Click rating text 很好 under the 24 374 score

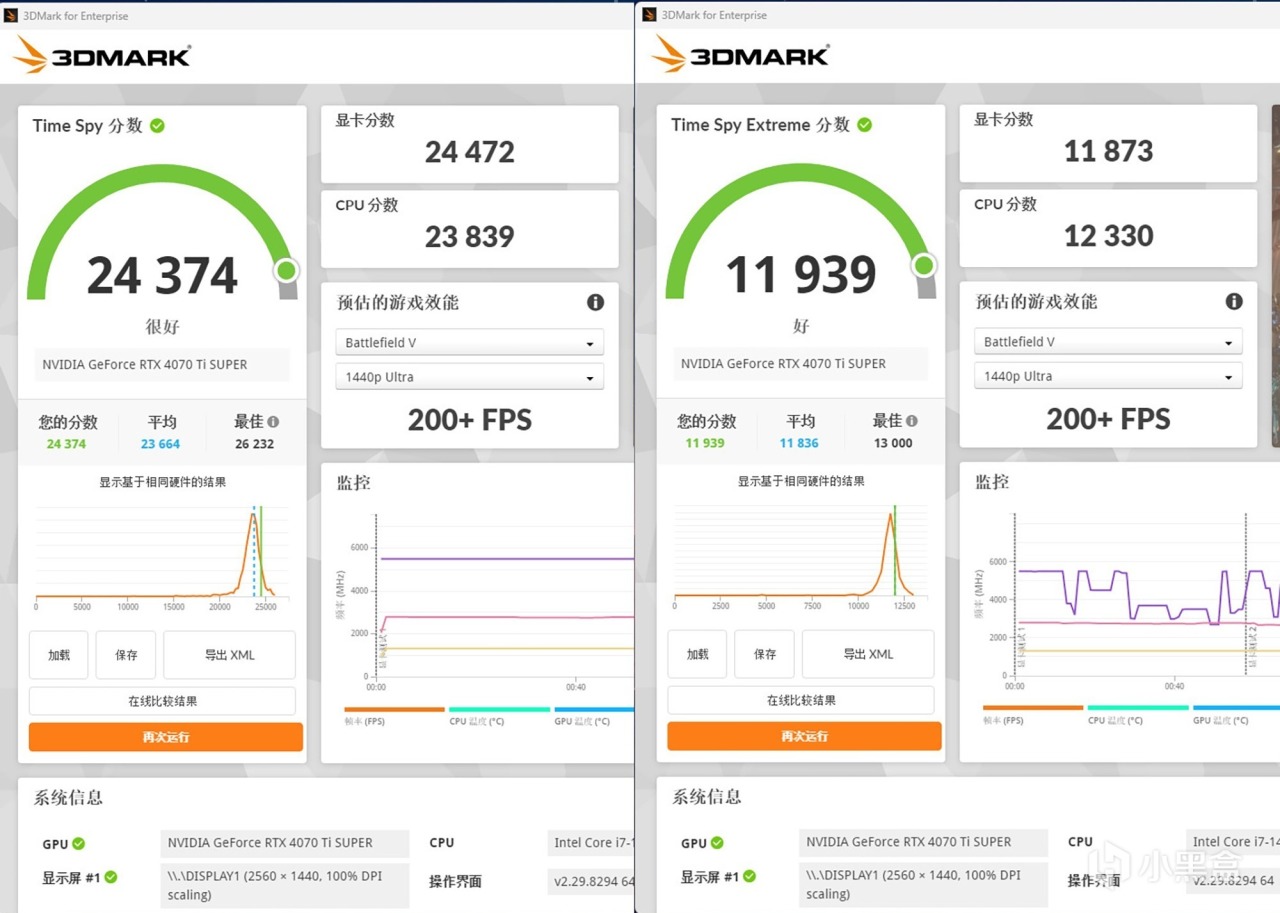click(162, 327)
